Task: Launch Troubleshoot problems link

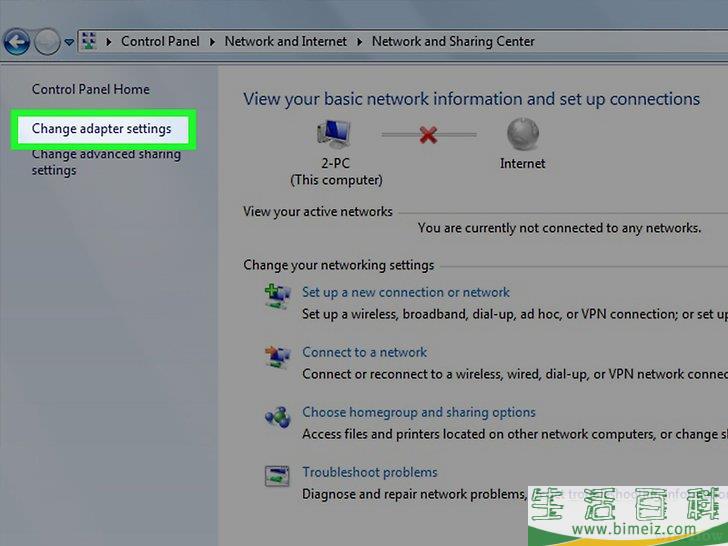Action: (x=369, y=472)
